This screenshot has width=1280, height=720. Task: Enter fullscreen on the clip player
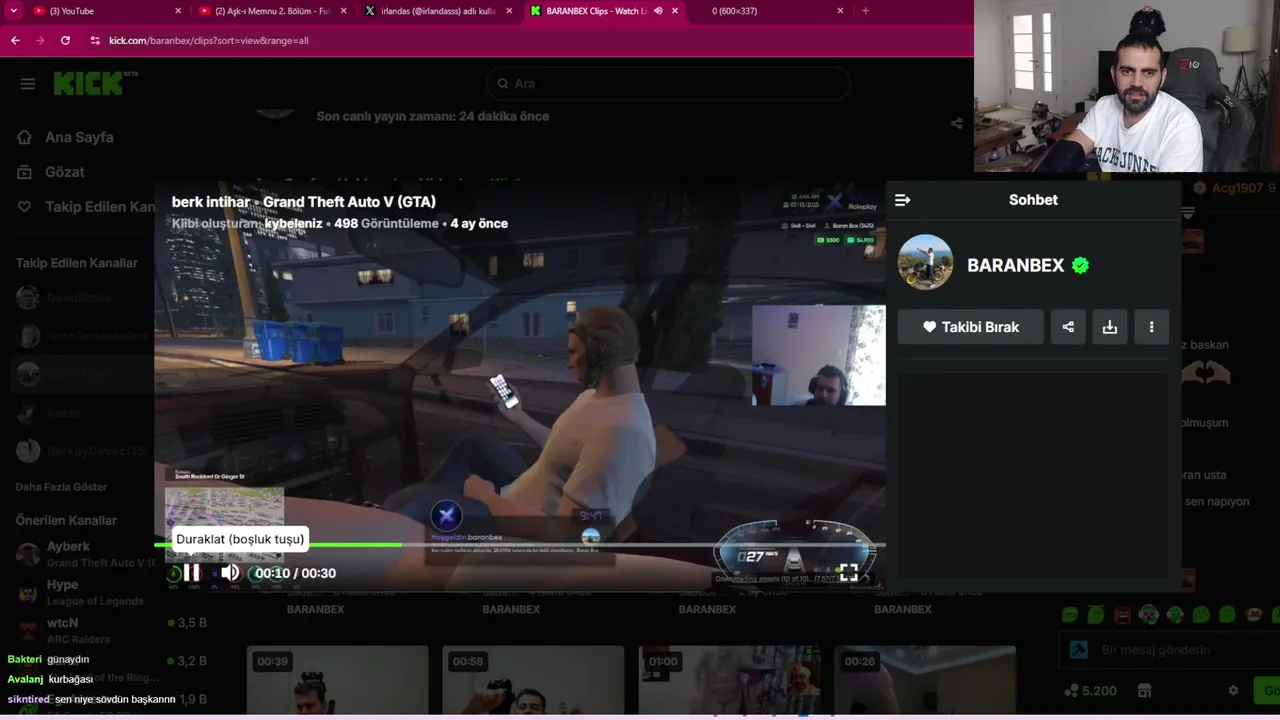(x=848, y=572)
